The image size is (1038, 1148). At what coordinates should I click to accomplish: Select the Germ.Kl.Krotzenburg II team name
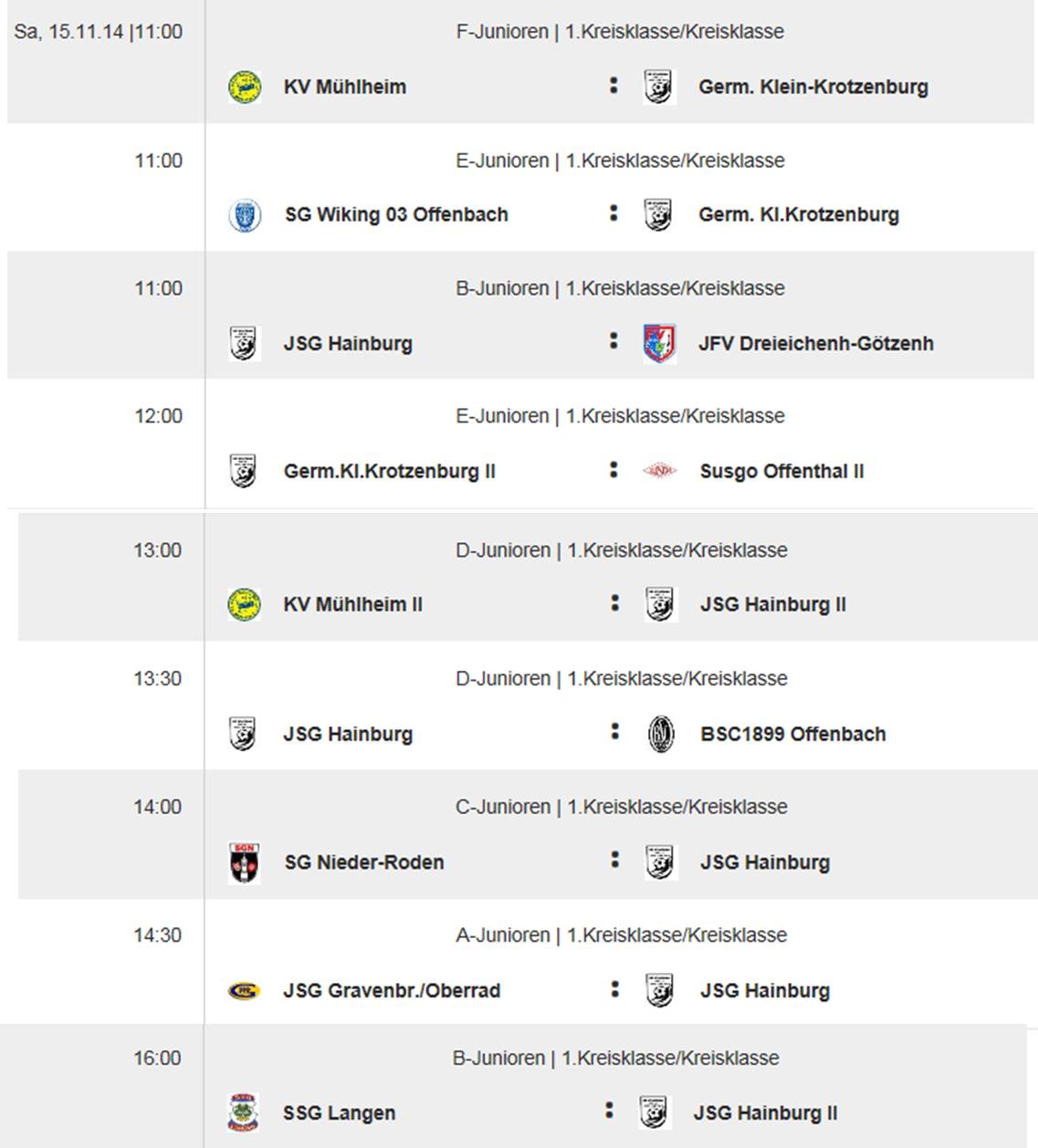(x=389, y=471)
